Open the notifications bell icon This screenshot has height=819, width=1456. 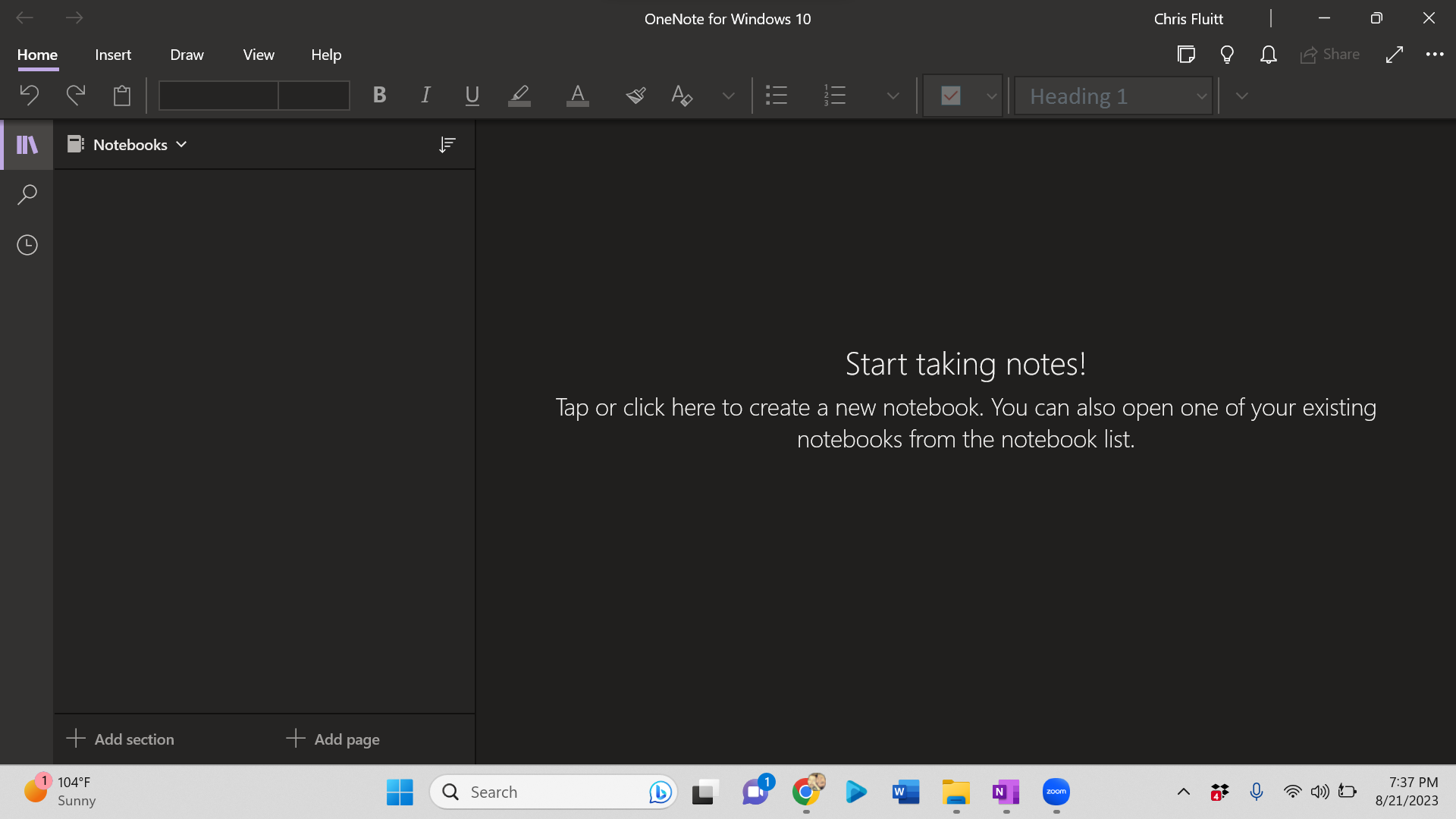click(x=1268, y=55)
